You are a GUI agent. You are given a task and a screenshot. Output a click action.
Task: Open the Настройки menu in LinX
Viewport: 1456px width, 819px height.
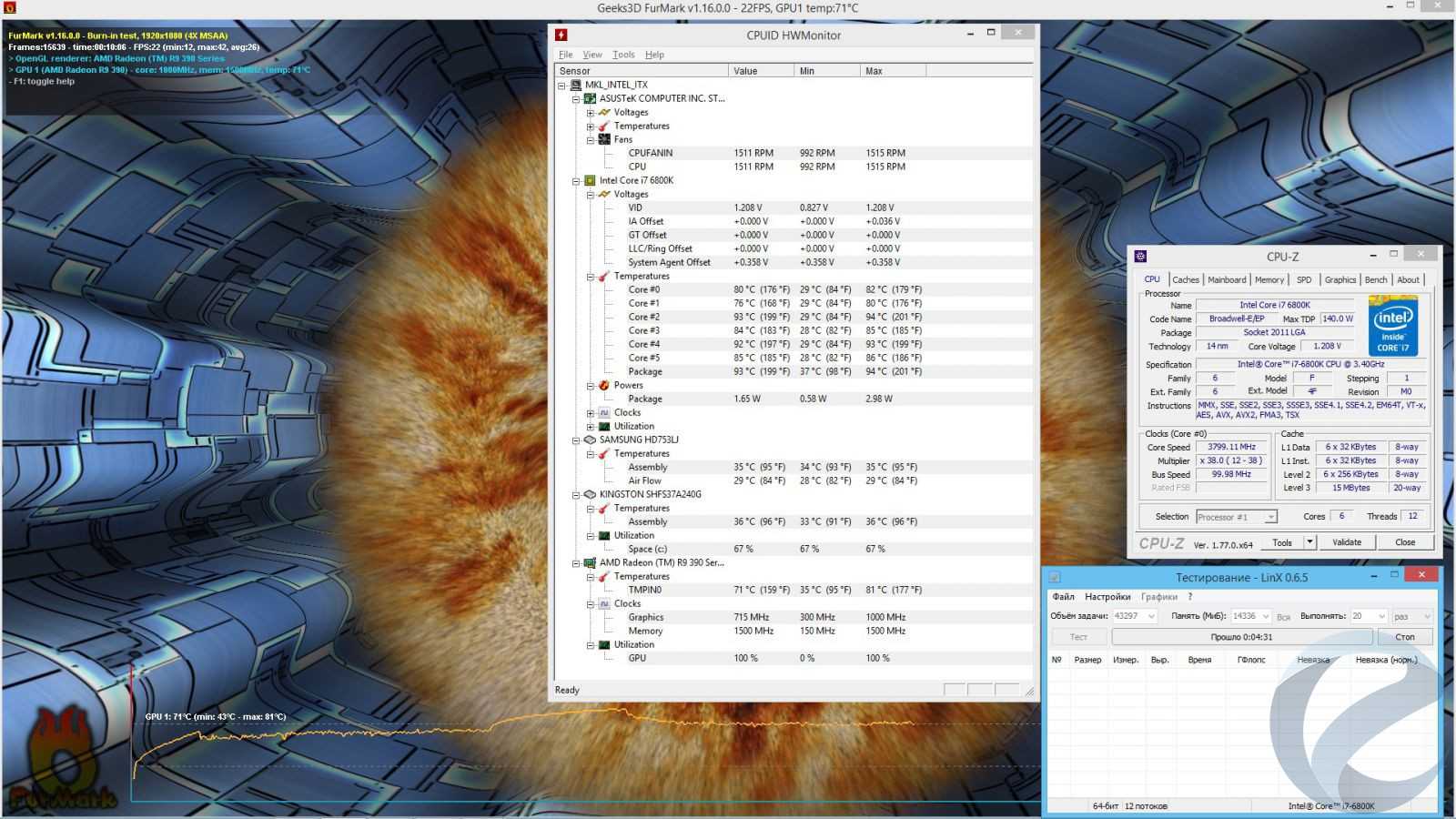pos(1107,597)
